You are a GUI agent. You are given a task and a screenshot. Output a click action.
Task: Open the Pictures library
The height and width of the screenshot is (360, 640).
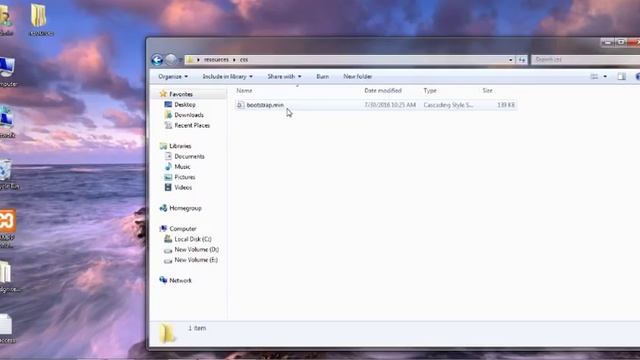185,177
